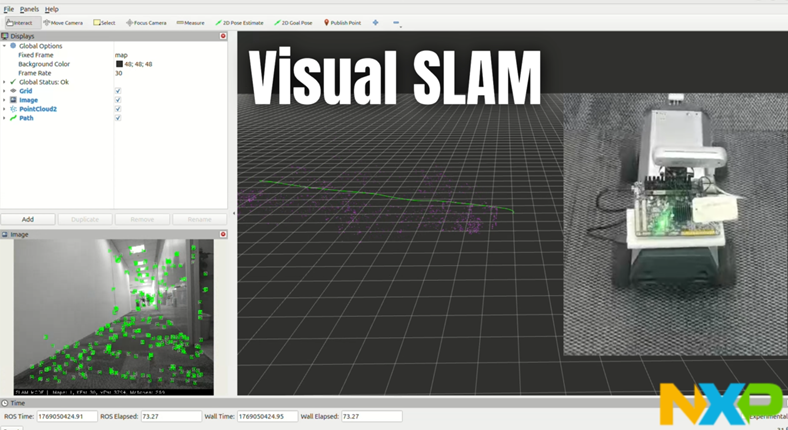788x430 pixels.
Task: Open the File menu
Action: pos(8,9)
